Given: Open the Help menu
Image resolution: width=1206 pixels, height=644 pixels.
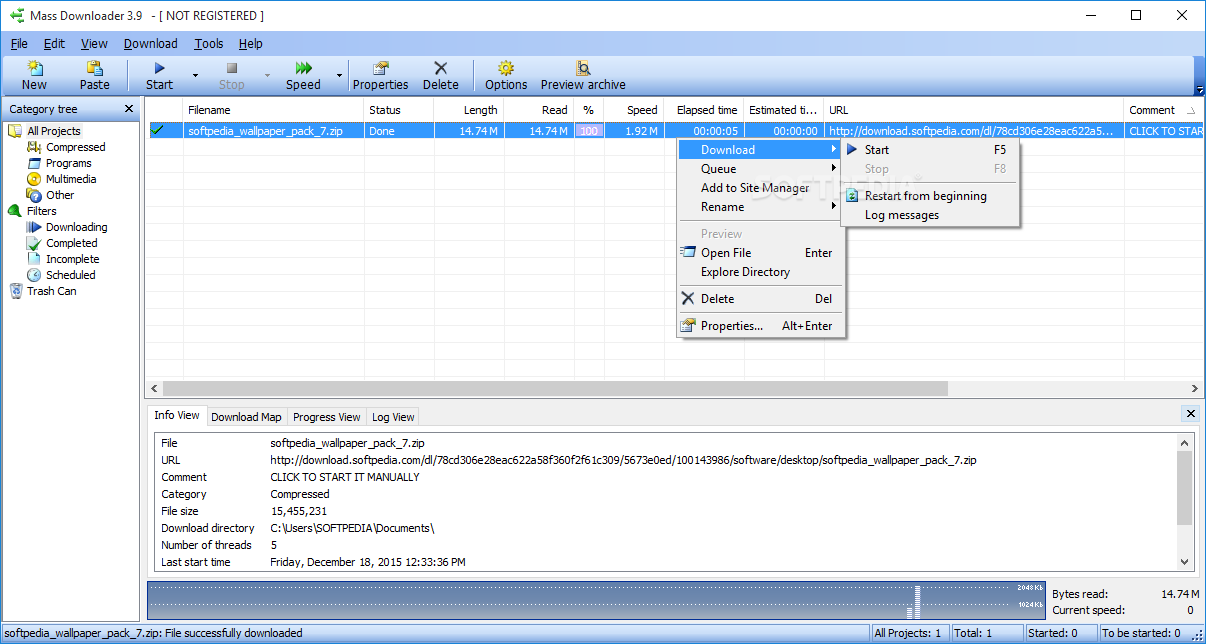Looking at the screenshot, I should coord(251,44).
